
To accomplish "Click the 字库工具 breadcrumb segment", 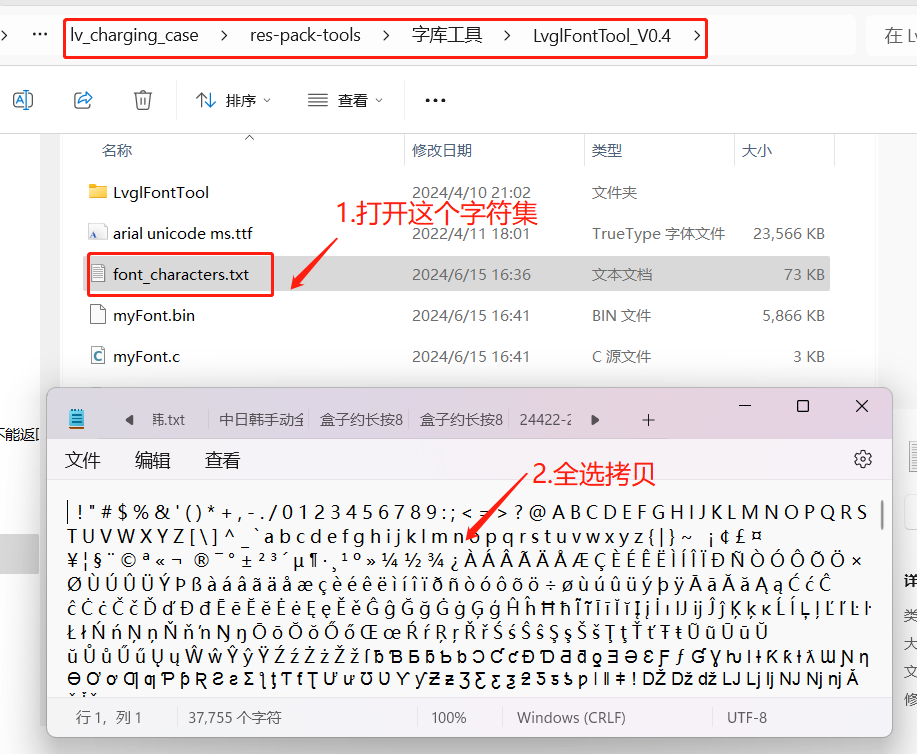I will (447, 36).
